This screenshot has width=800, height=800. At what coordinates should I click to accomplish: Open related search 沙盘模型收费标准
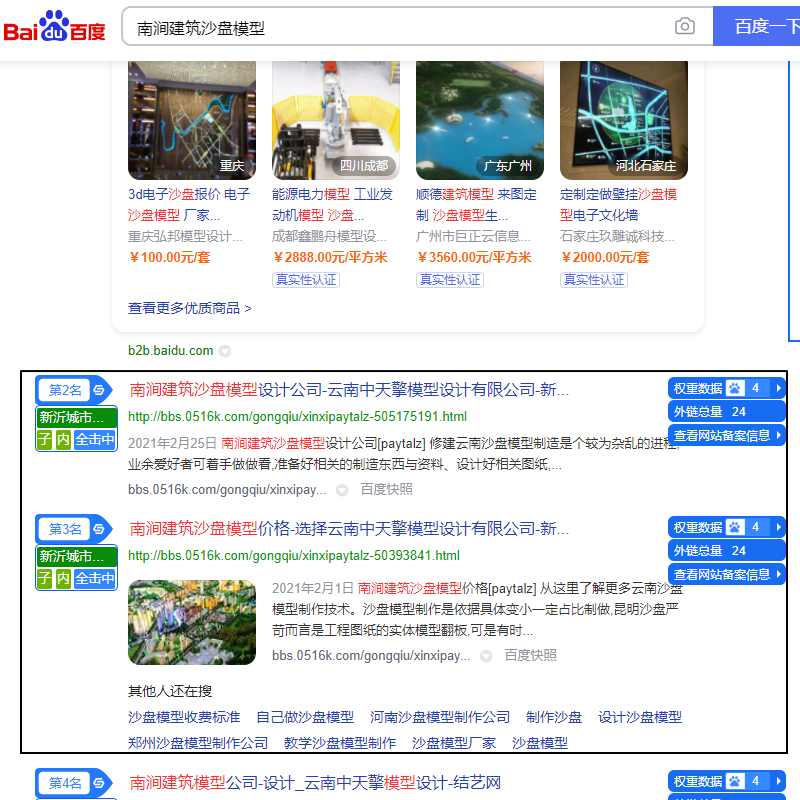pos(184,717)
